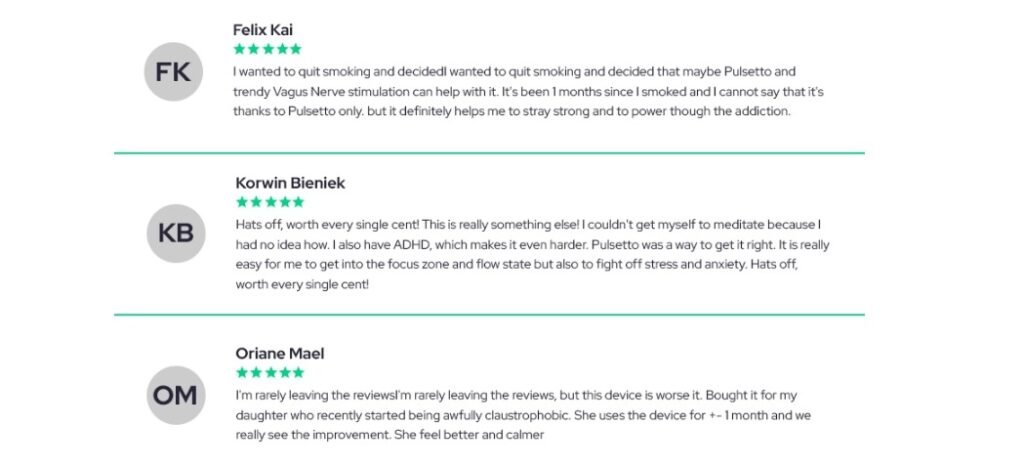Click Felix Kai's quit smoking review text

tap(529, 91)
